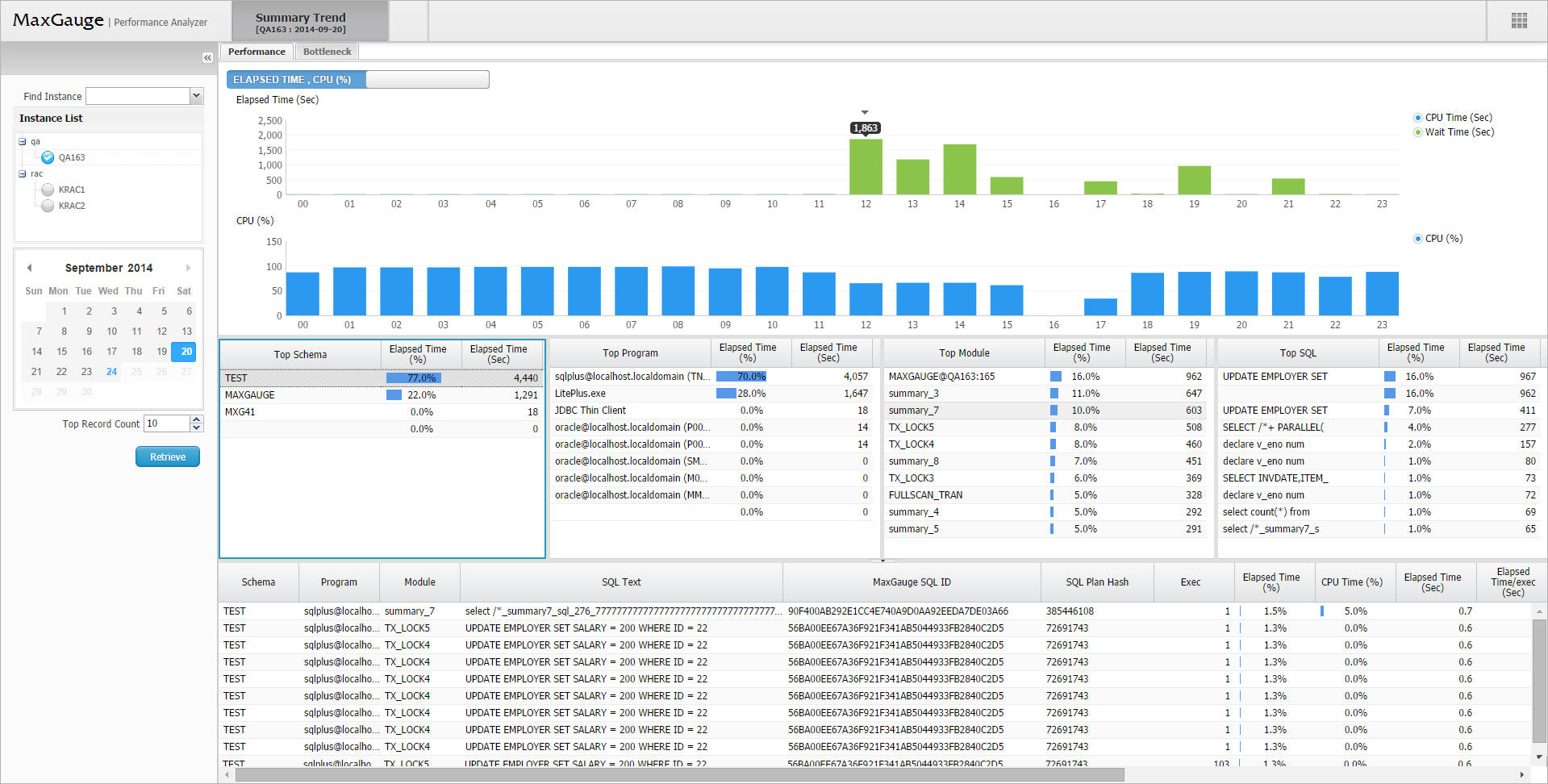Open the Summary Trend tab
This screenshot has height=784, width=1548.
click(311, 22)
